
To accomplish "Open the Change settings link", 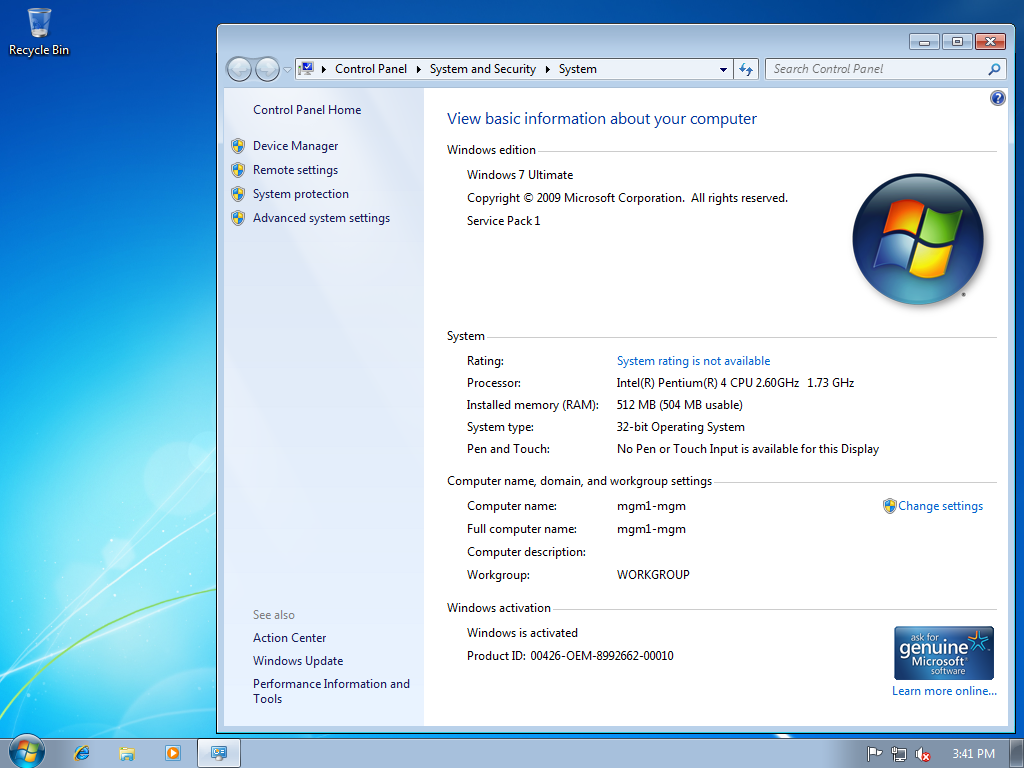I will (x=941, y=506).
